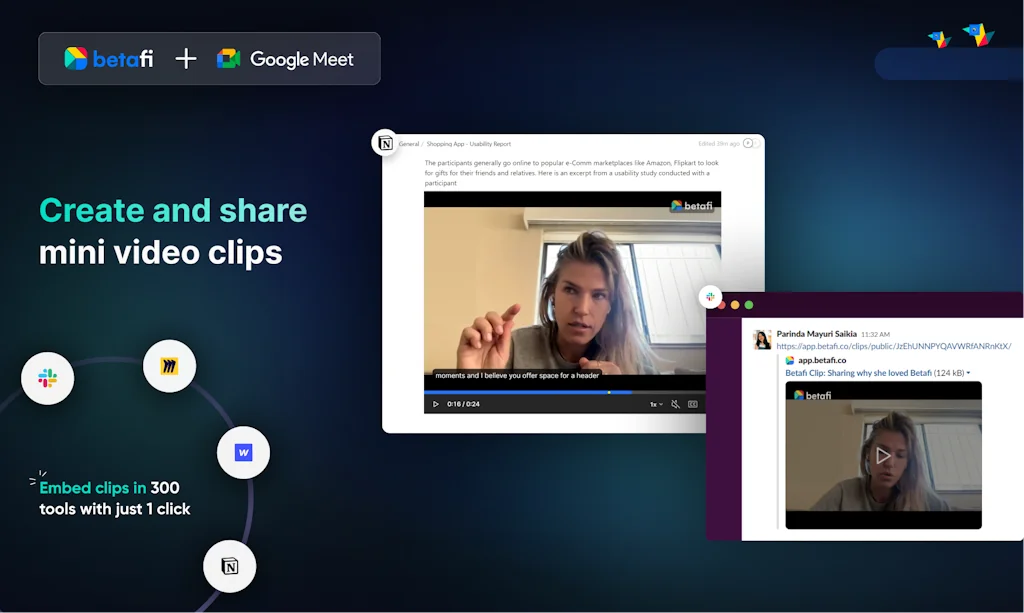Click the Slack icon in the integrations circle
The image size is (1024, 613).
tap(48, 378)
